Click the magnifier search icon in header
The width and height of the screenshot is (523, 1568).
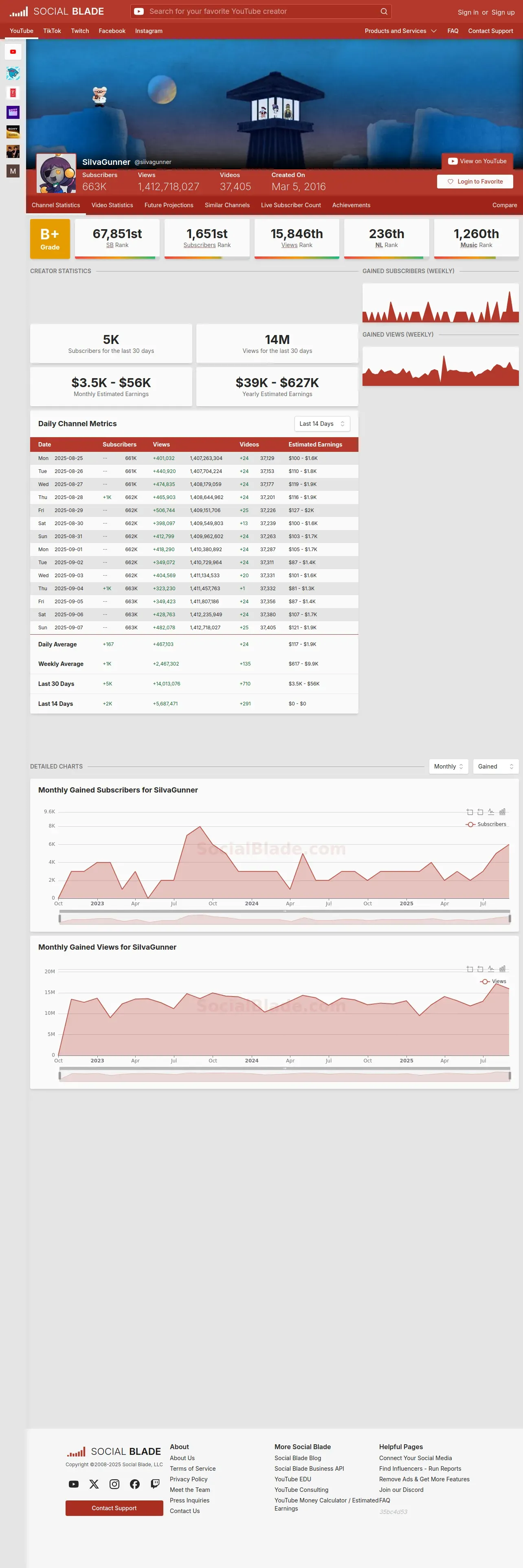384,11
